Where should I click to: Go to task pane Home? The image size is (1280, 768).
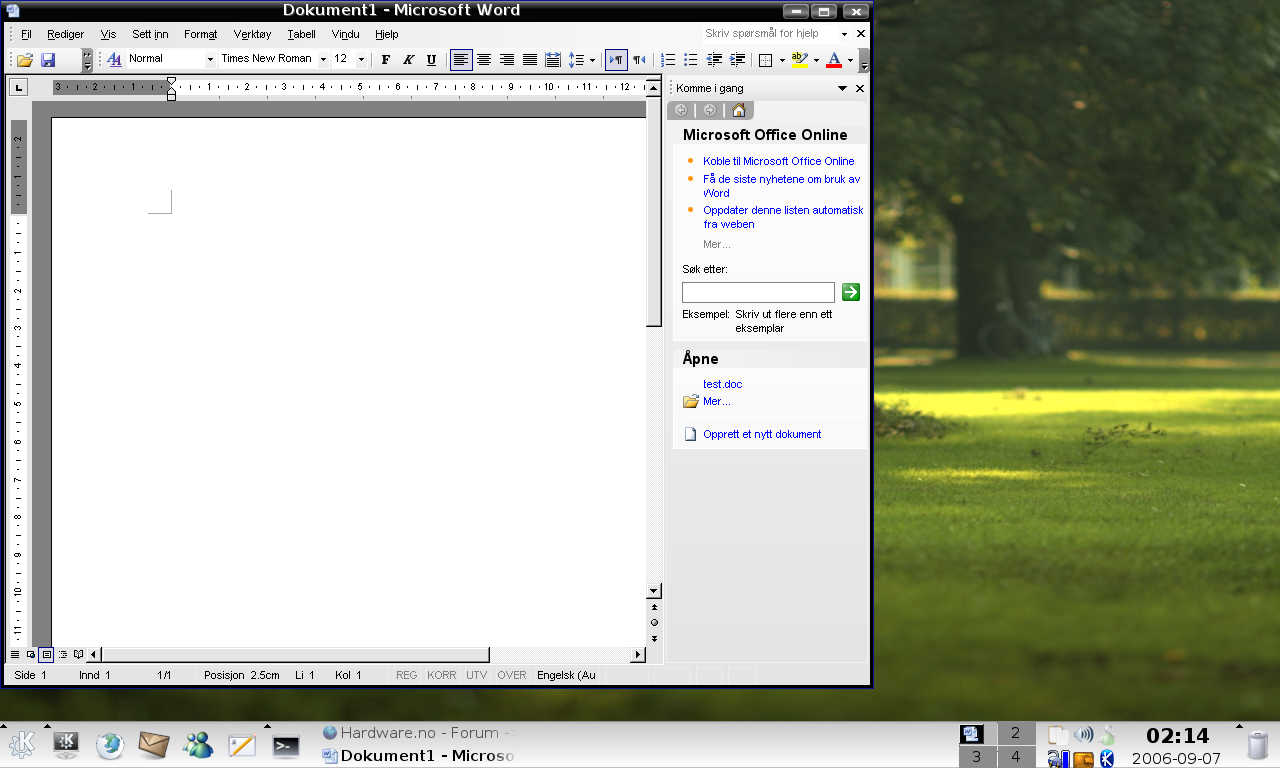738,110
